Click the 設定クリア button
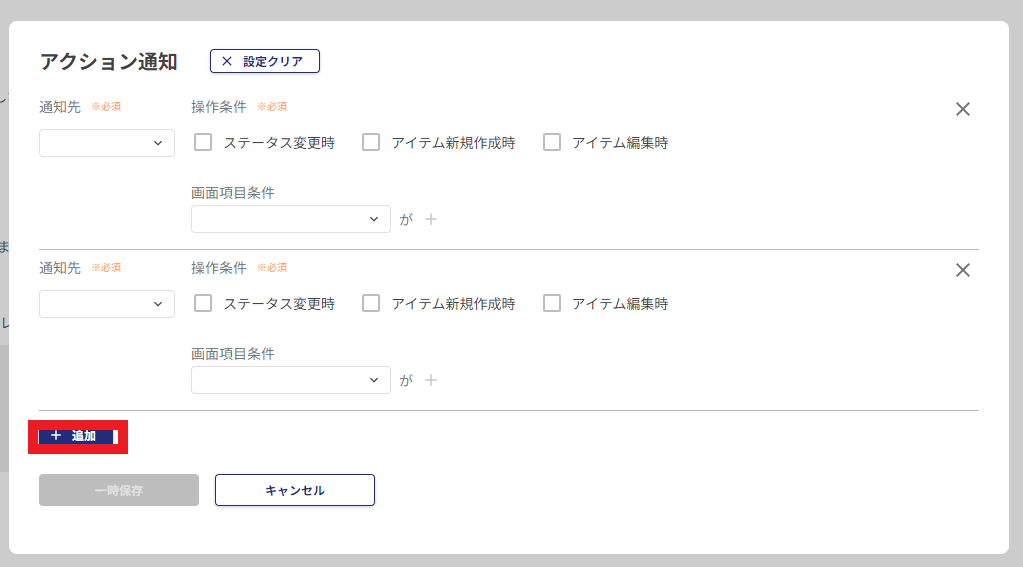1023x567 pixels. (x=264, y=61)
